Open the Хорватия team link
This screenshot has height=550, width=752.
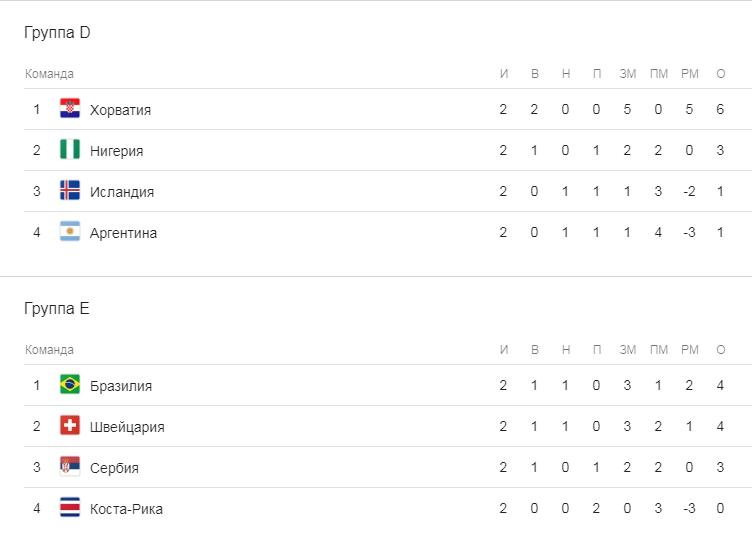(x=120, y=110)
